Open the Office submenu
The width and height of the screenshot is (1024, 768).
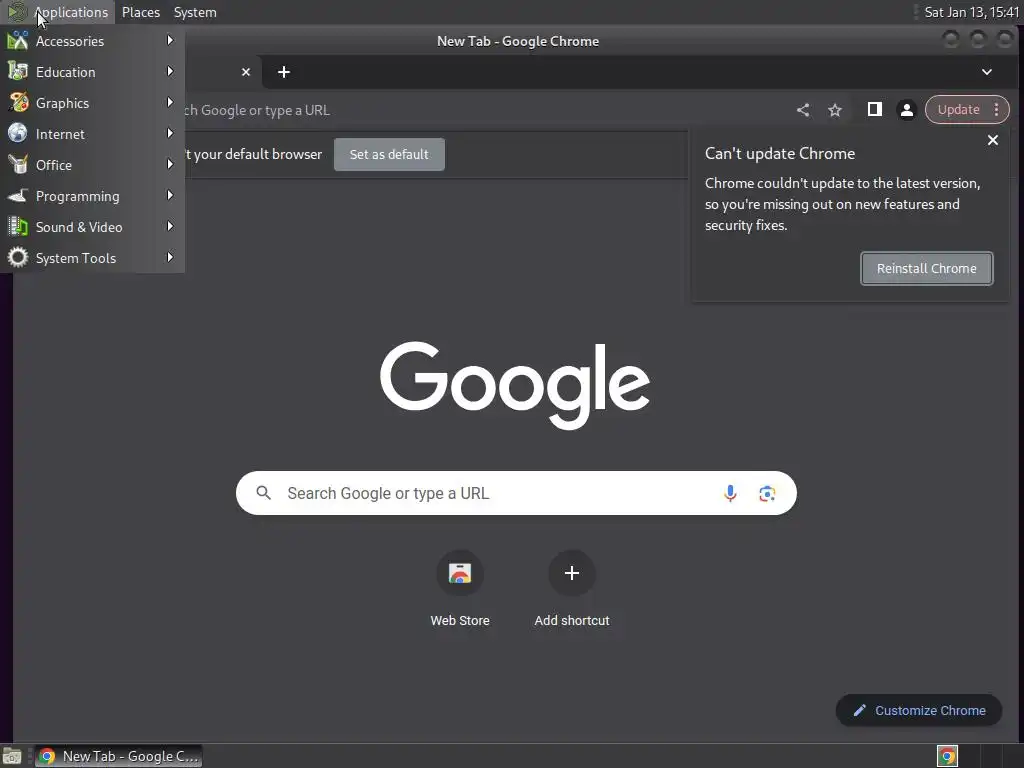coord(92,165)
